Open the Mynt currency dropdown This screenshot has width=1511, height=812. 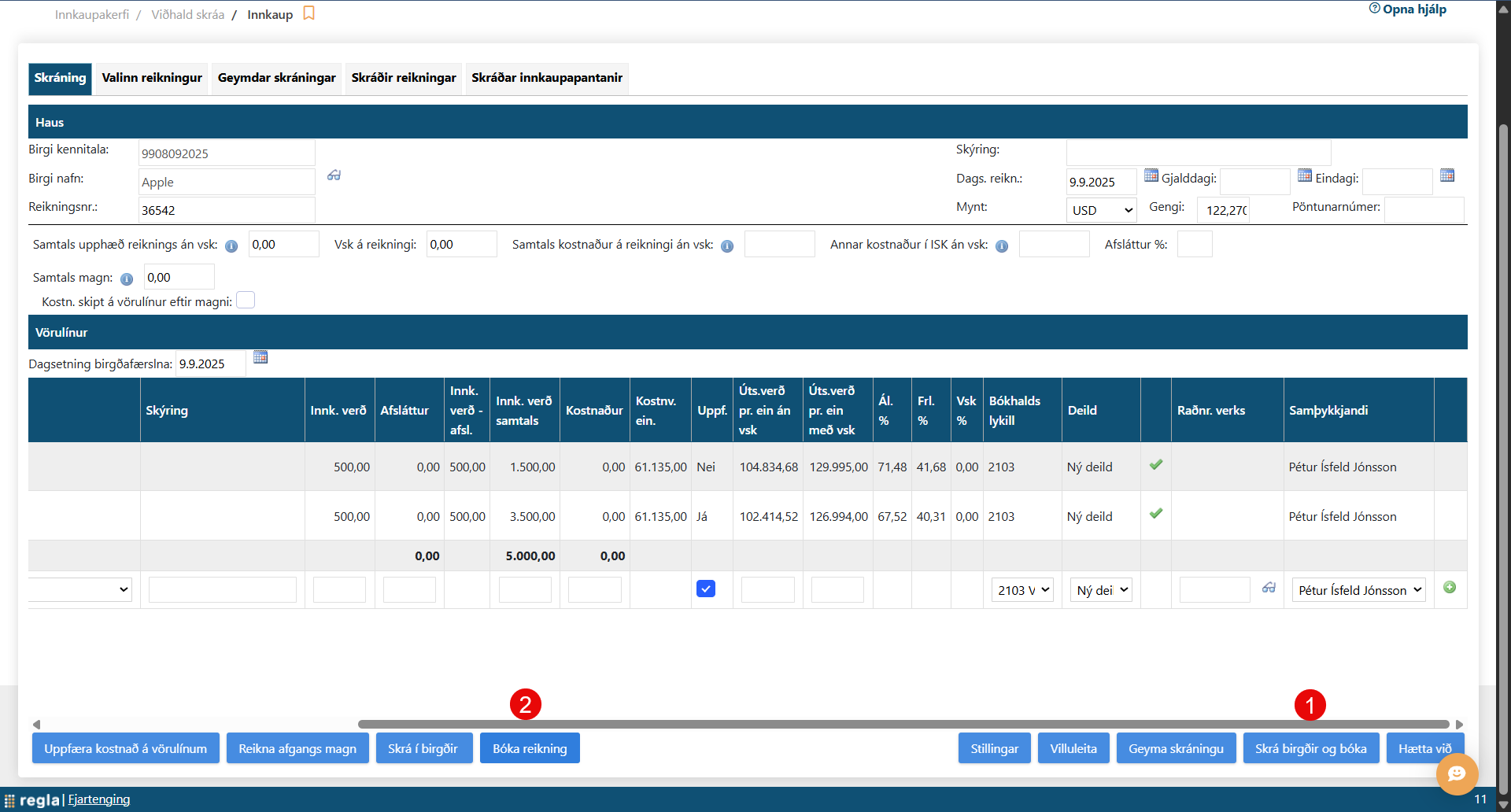click(1101, 210)
